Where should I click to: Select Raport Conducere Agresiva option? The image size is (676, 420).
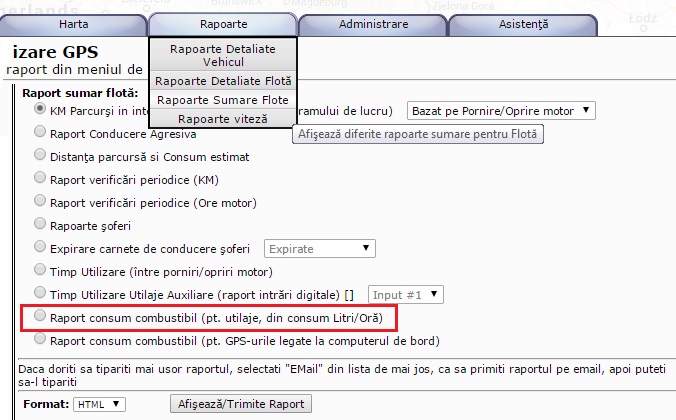point(40,132)
